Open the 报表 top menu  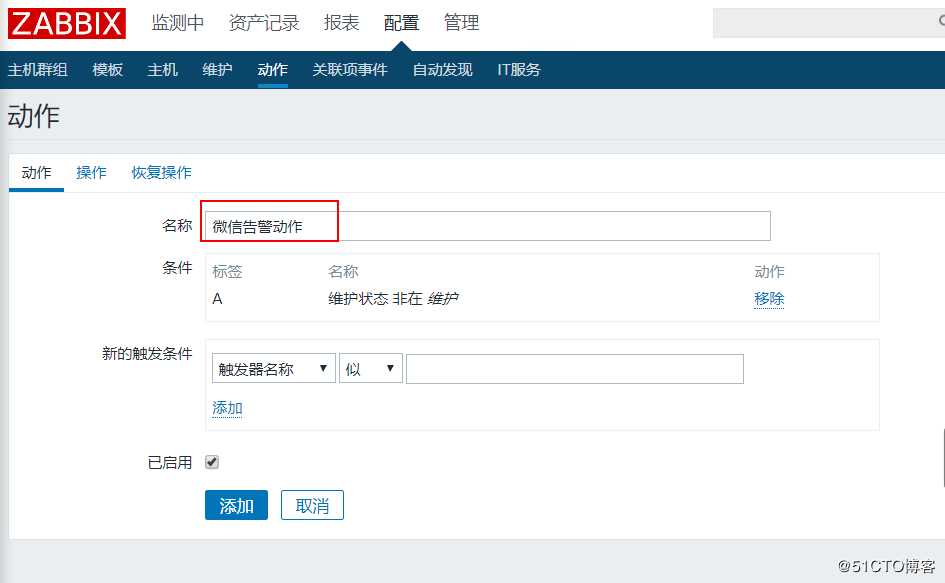[x=342, y=23]
